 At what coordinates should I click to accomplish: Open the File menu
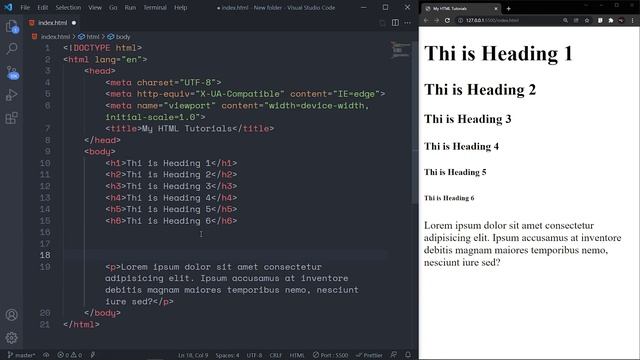click(x=25, y=7)
